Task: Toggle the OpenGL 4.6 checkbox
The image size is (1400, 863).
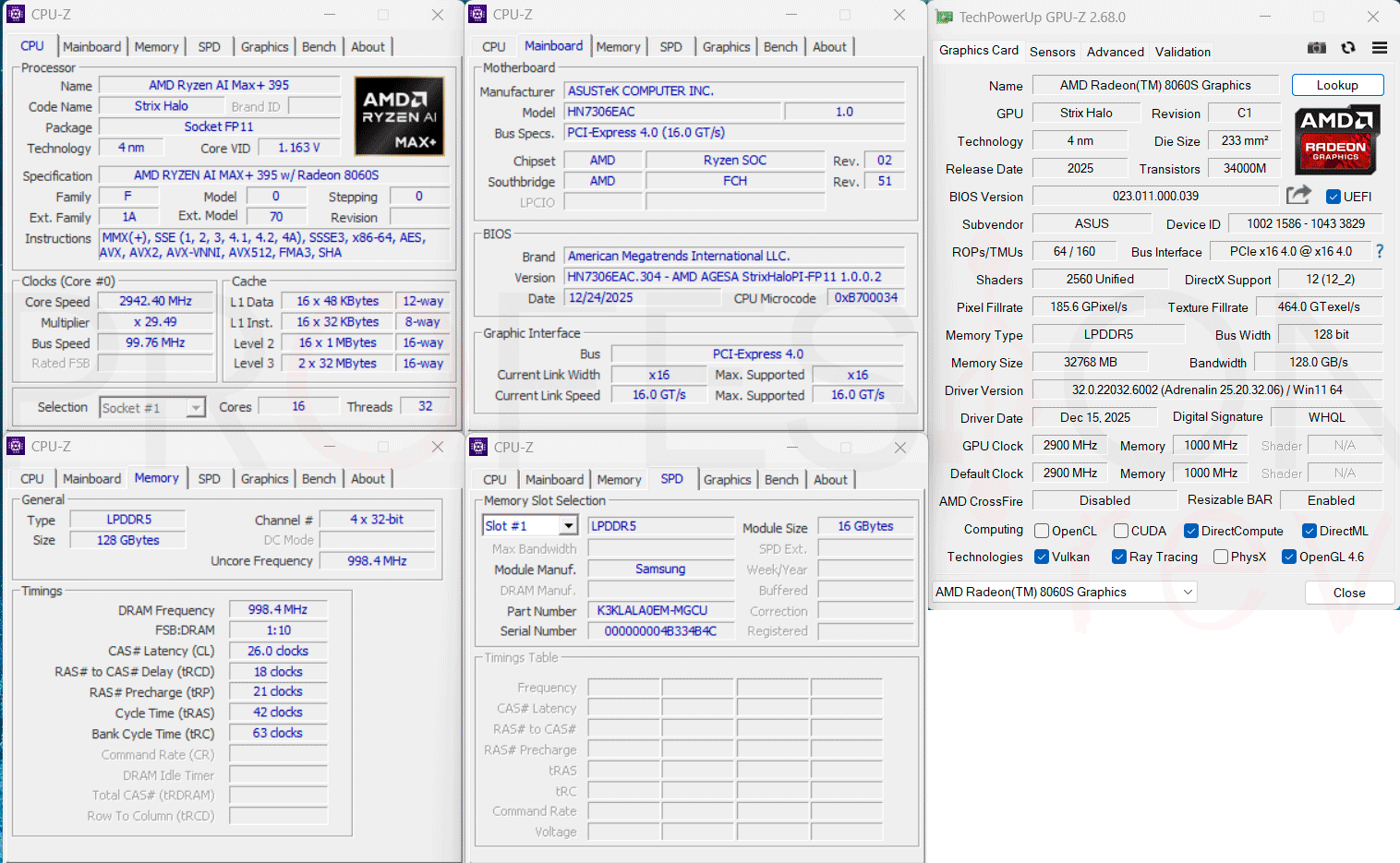Action: (x=1289, y=557)
